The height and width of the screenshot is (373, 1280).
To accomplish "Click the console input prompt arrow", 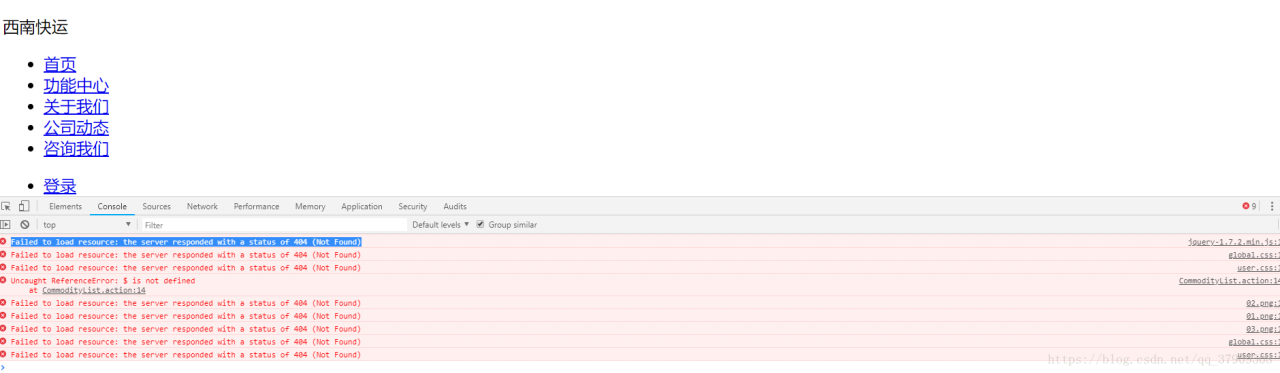I will click(3, 367).
